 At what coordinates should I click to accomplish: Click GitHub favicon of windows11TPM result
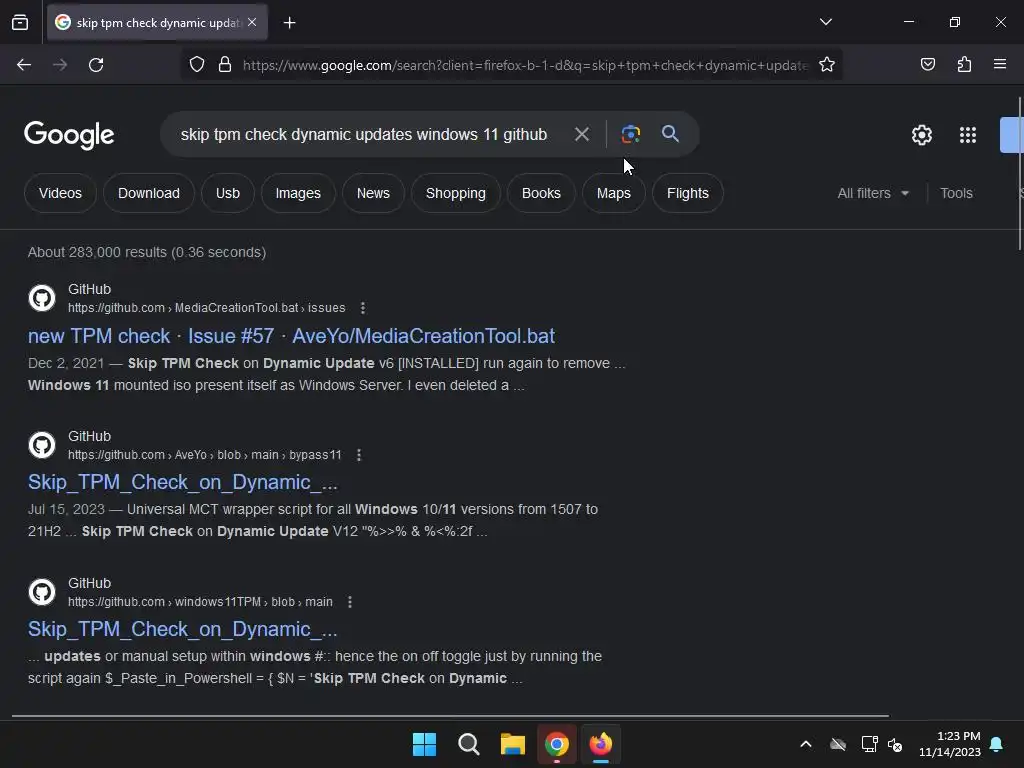pos(42,592)
